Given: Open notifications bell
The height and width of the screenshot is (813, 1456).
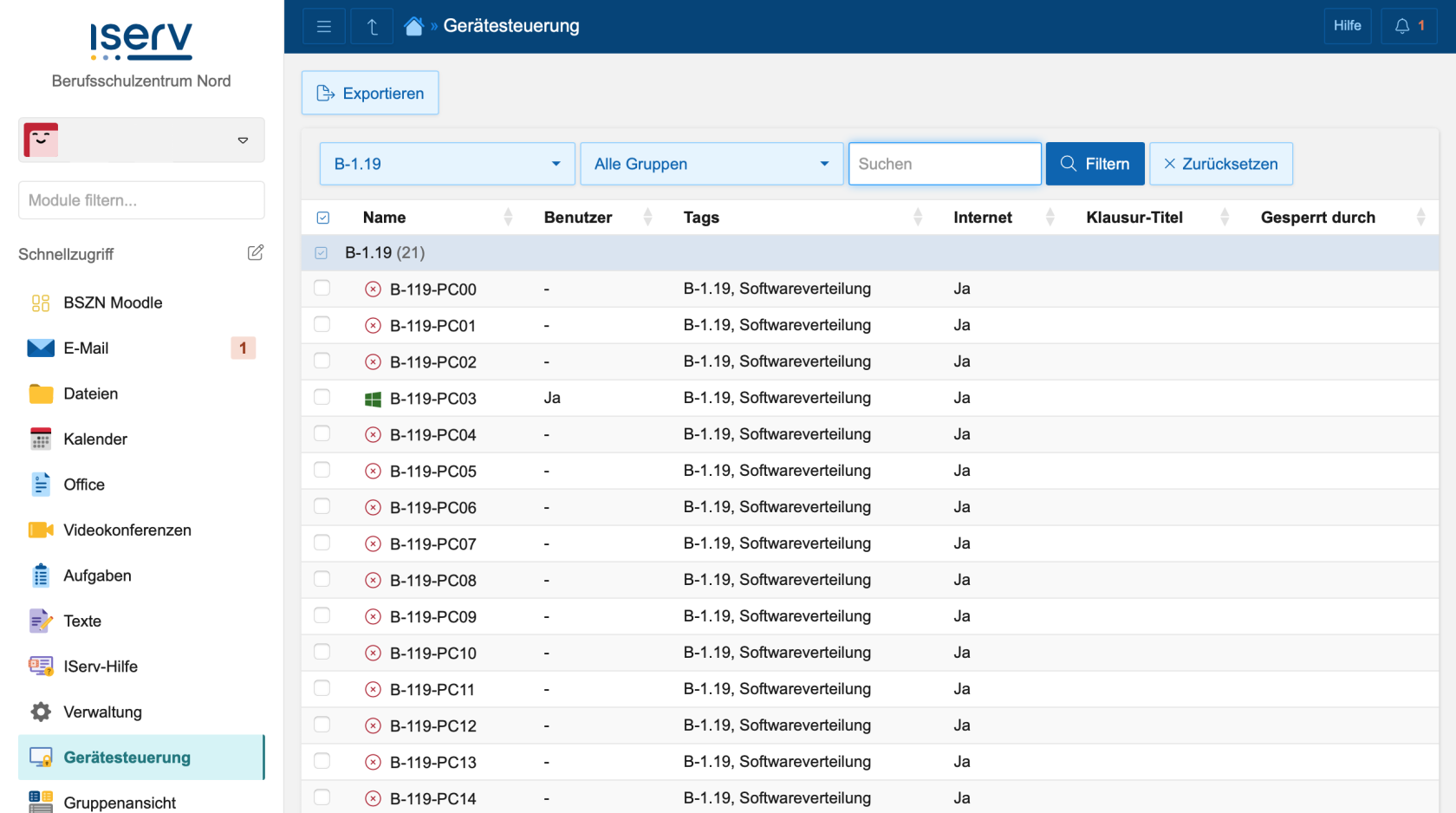Looking at the screenshot, I should [1409, 26].
